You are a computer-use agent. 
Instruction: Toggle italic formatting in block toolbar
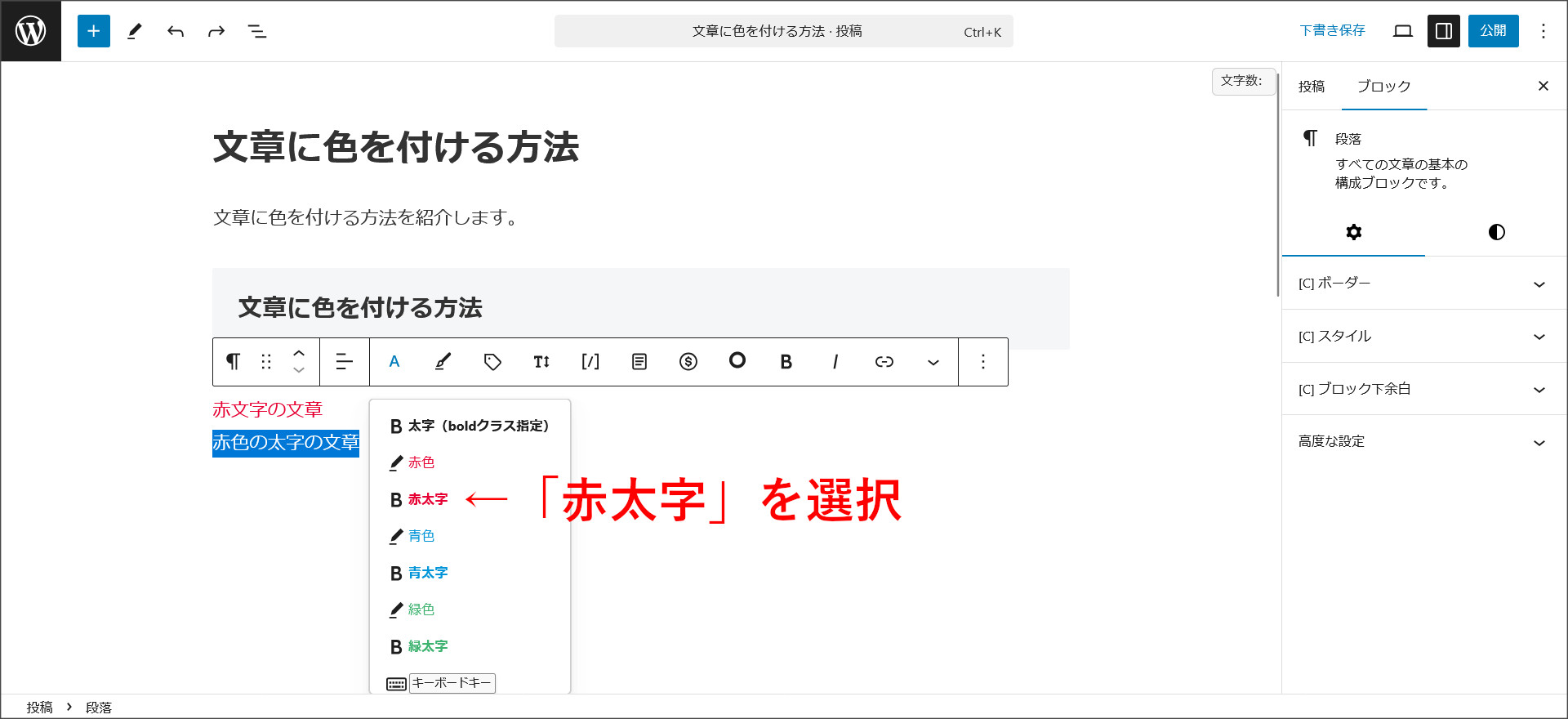(x=835, y=362)
